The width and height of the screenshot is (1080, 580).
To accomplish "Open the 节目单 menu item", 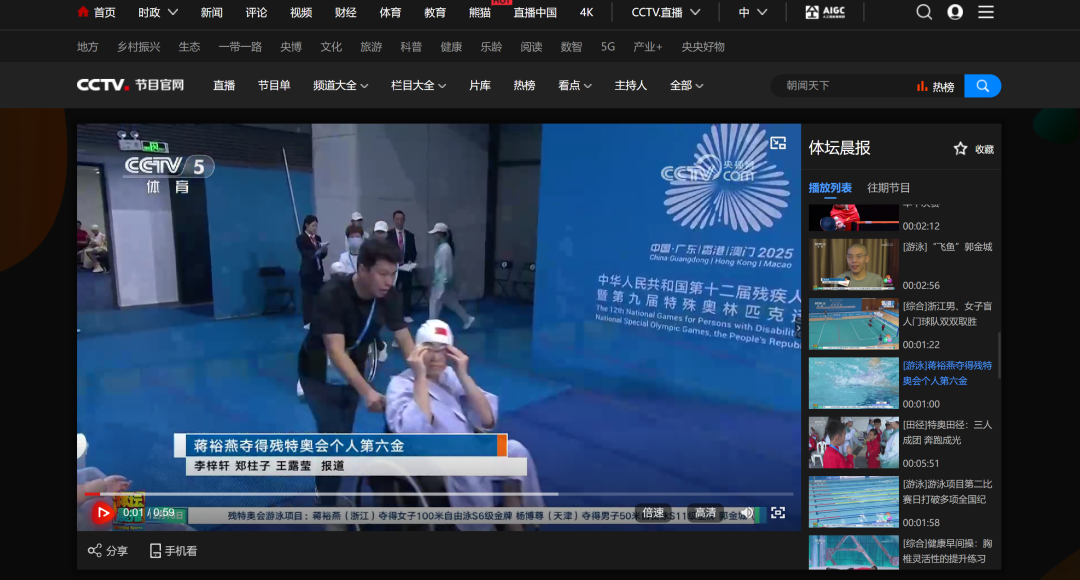I will (274, 86).
